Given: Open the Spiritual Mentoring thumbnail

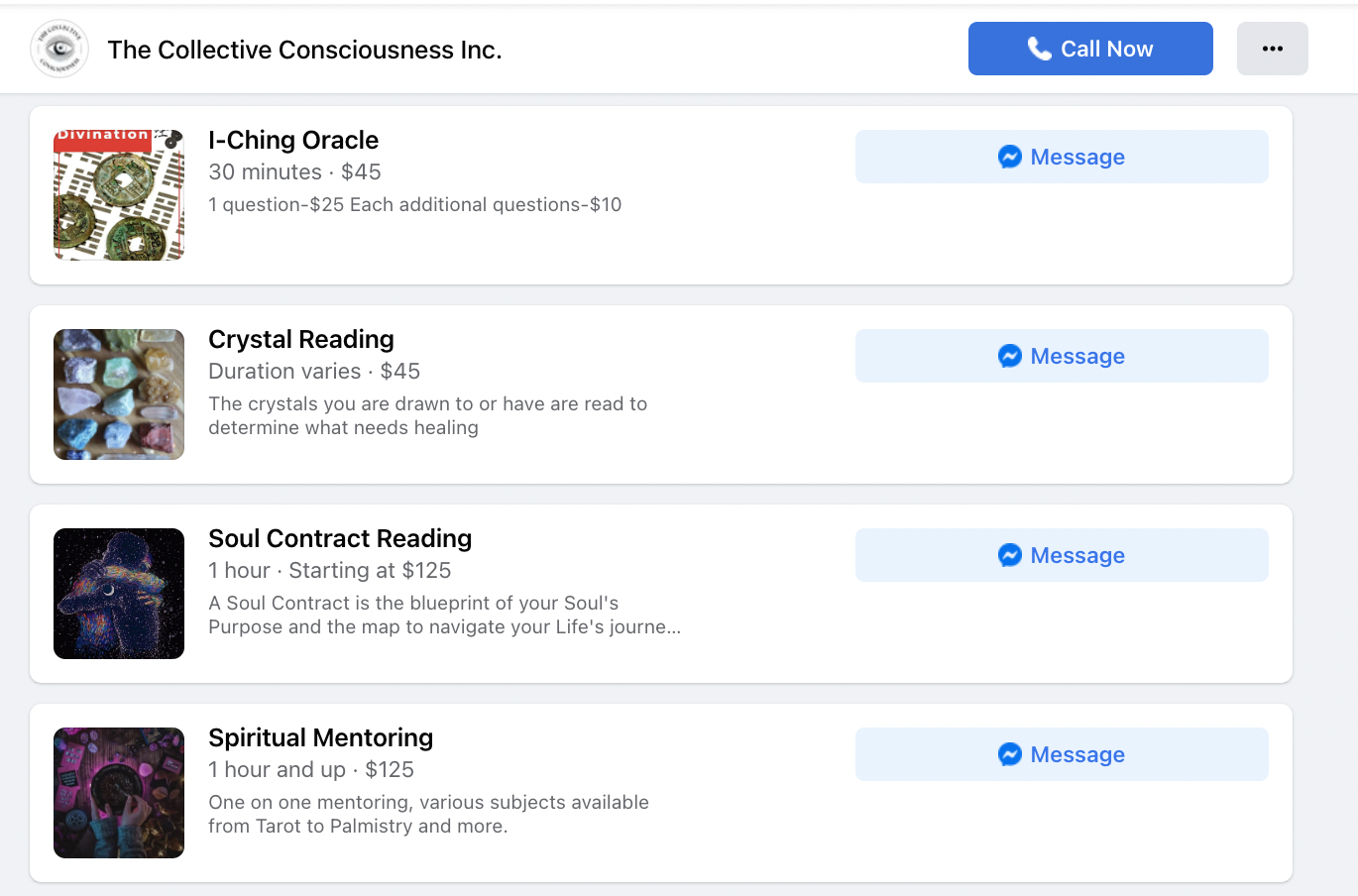Looking at the screenshot, I should 119,793.
